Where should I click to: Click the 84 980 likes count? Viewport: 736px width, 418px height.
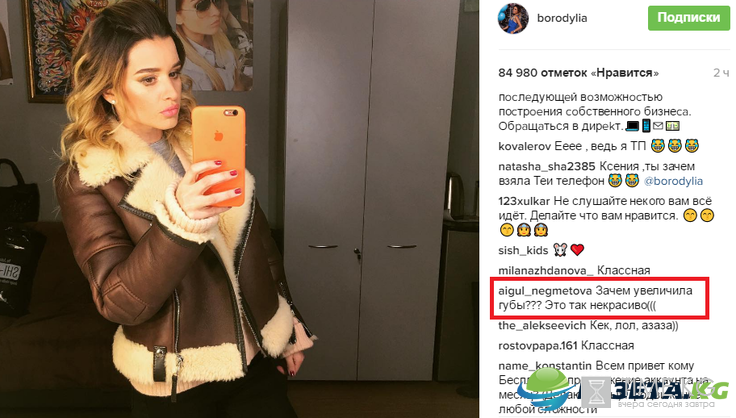point(578,73)
